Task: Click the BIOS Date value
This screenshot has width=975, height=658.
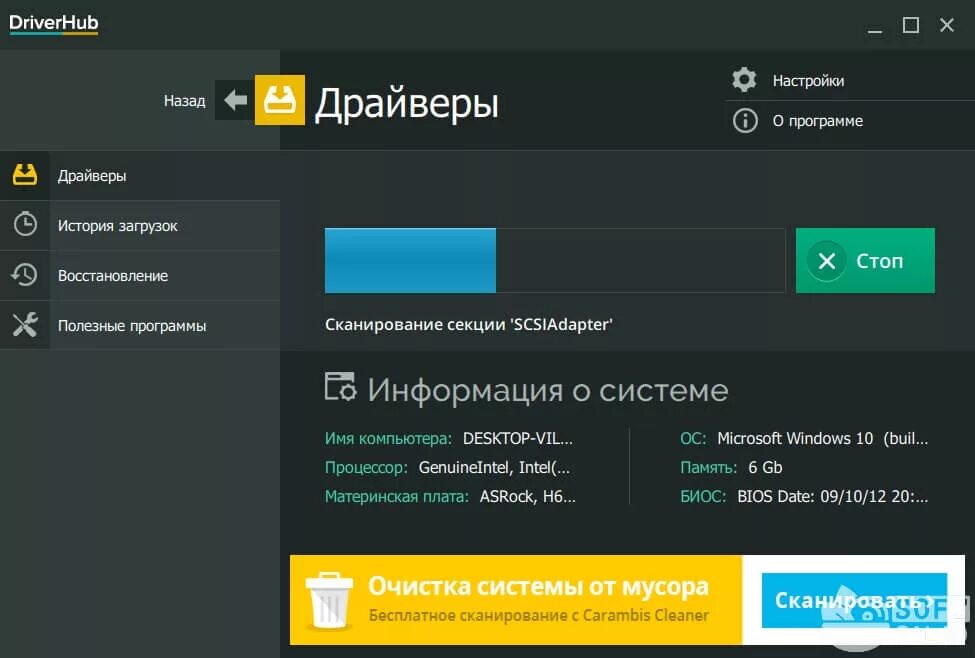Action: [833, 496]
